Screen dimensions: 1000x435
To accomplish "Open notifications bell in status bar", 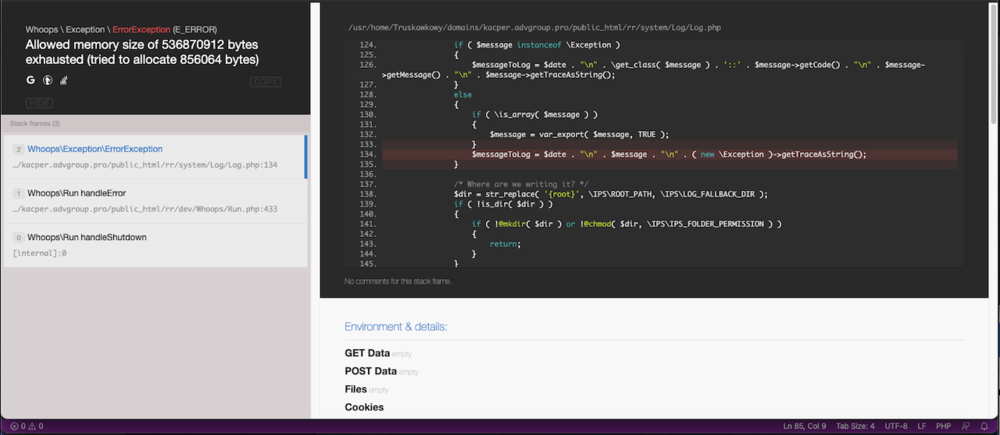I will tap(984, 426).
